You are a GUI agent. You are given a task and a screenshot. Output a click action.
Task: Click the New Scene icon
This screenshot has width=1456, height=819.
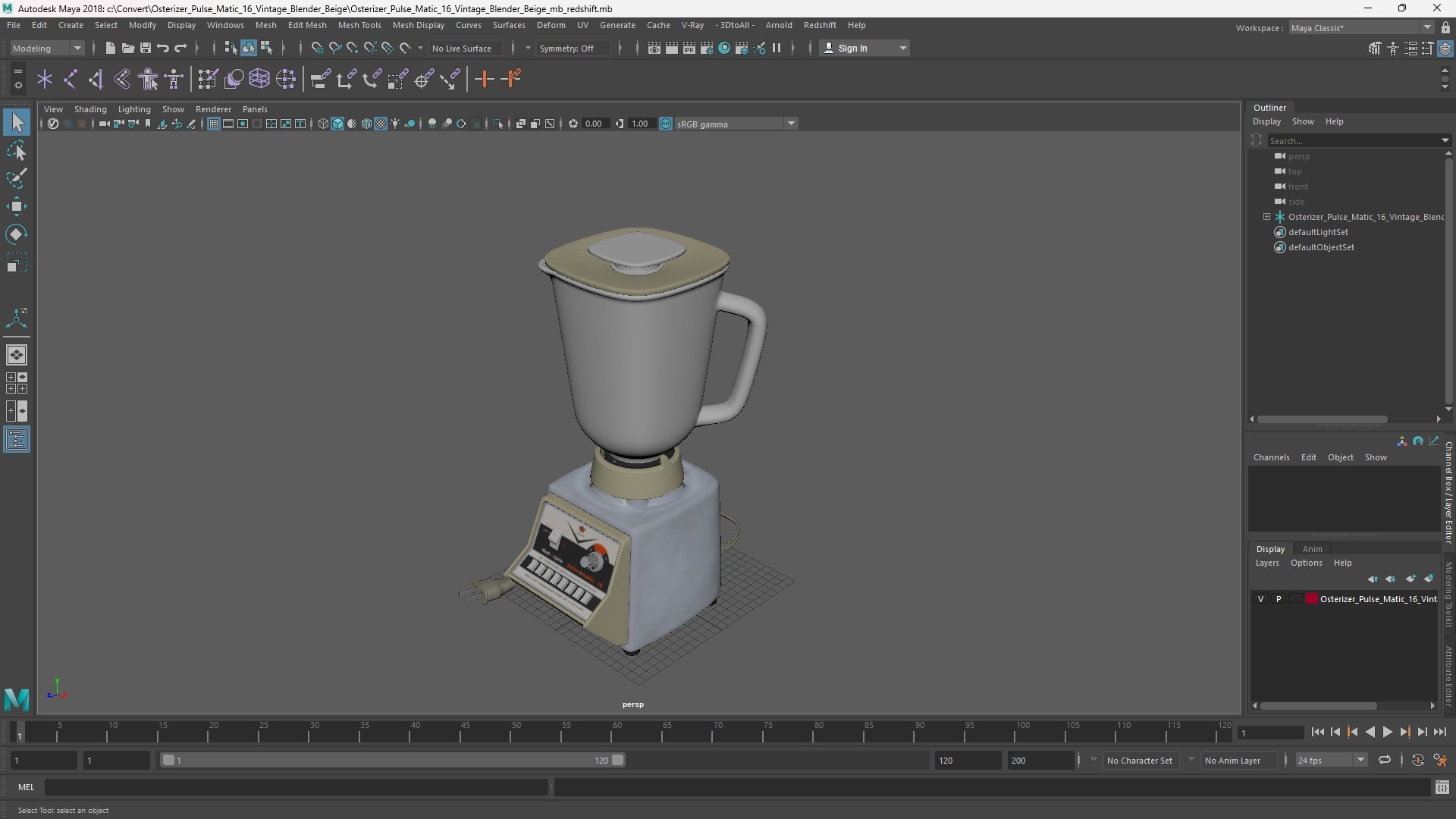point(110,48)
